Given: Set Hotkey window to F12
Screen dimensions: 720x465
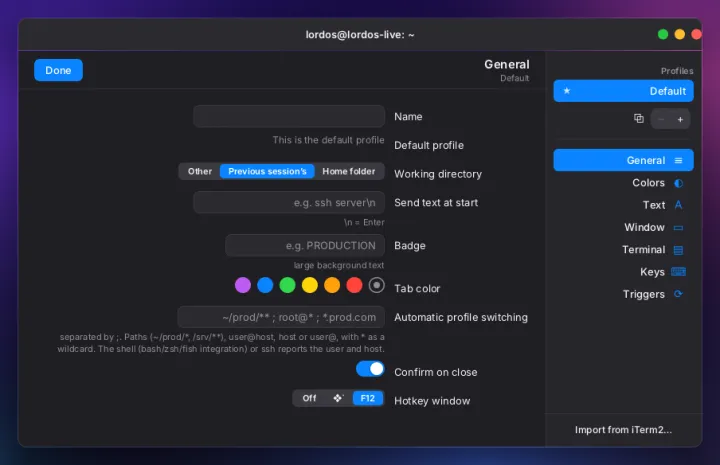Looking at the screenshot, I should 368,398.
